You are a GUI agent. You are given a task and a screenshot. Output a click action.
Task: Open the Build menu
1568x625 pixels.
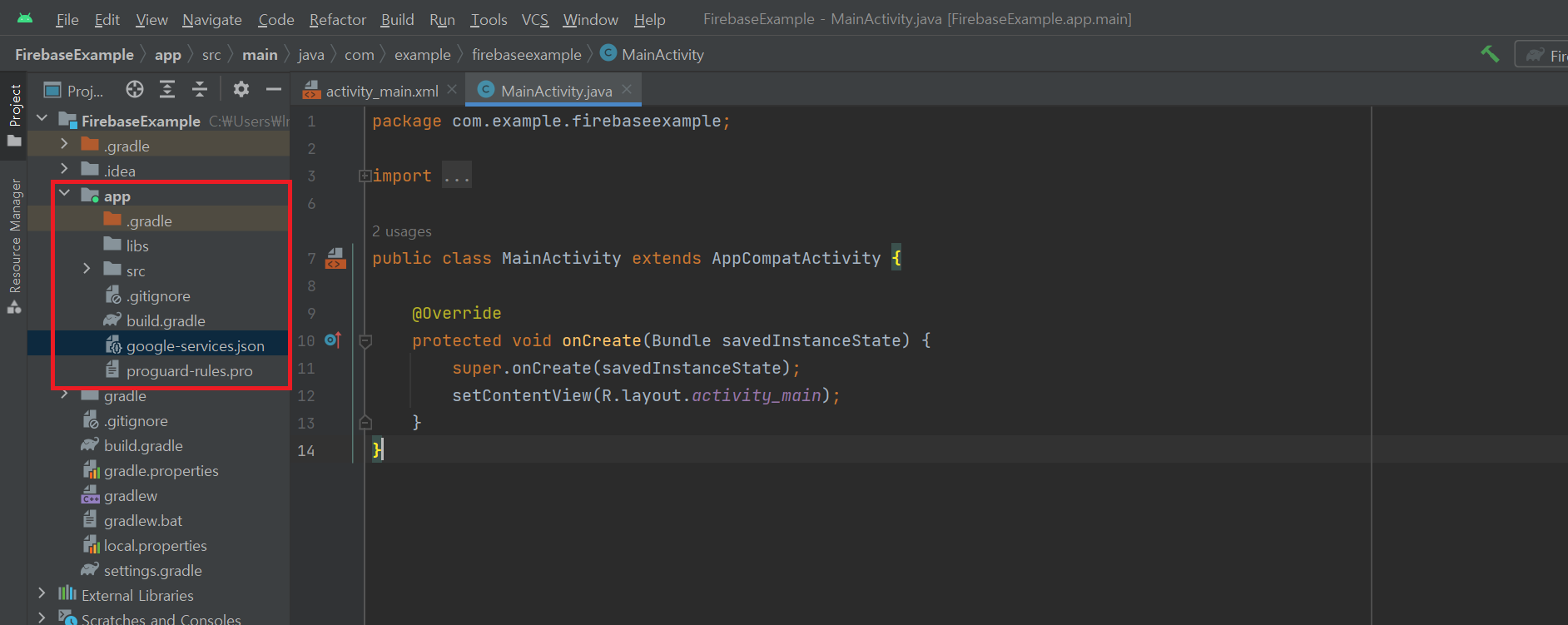click(397, 19)
